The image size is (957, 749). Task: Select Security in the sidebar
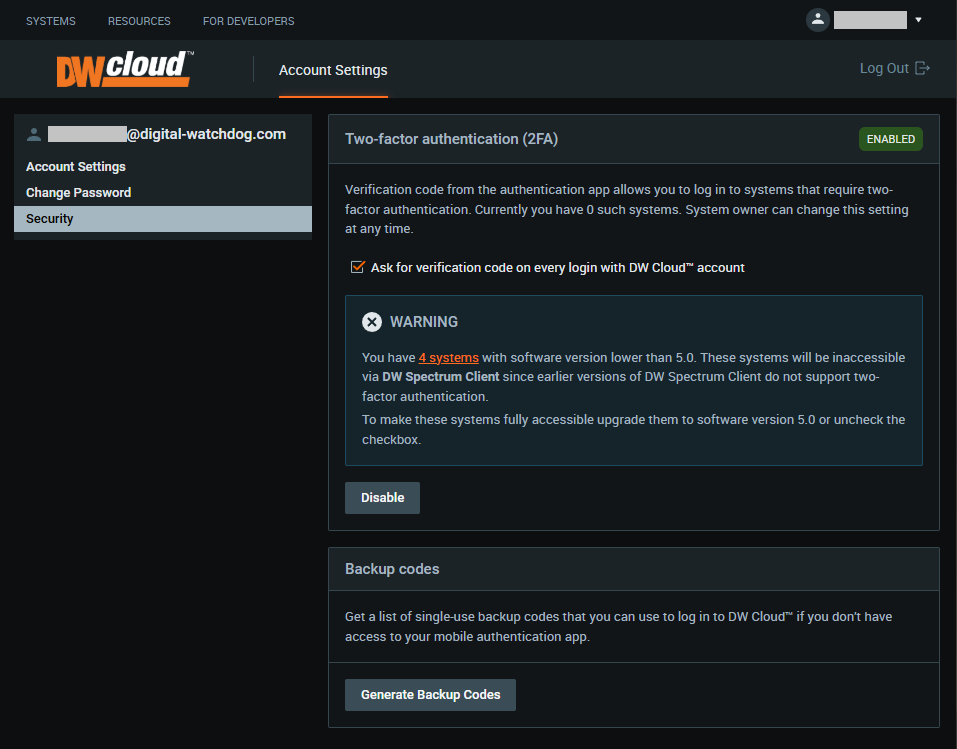[x=50, y=219]
